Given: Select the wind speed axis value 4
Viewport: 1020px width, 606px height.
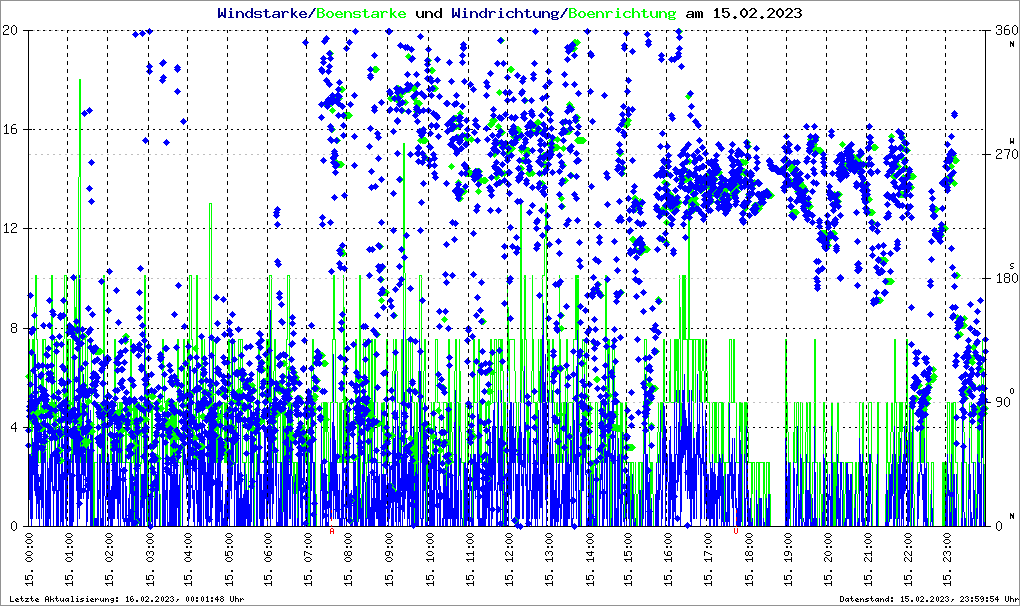Looking at the screenshot, I should tap(14, 428).
